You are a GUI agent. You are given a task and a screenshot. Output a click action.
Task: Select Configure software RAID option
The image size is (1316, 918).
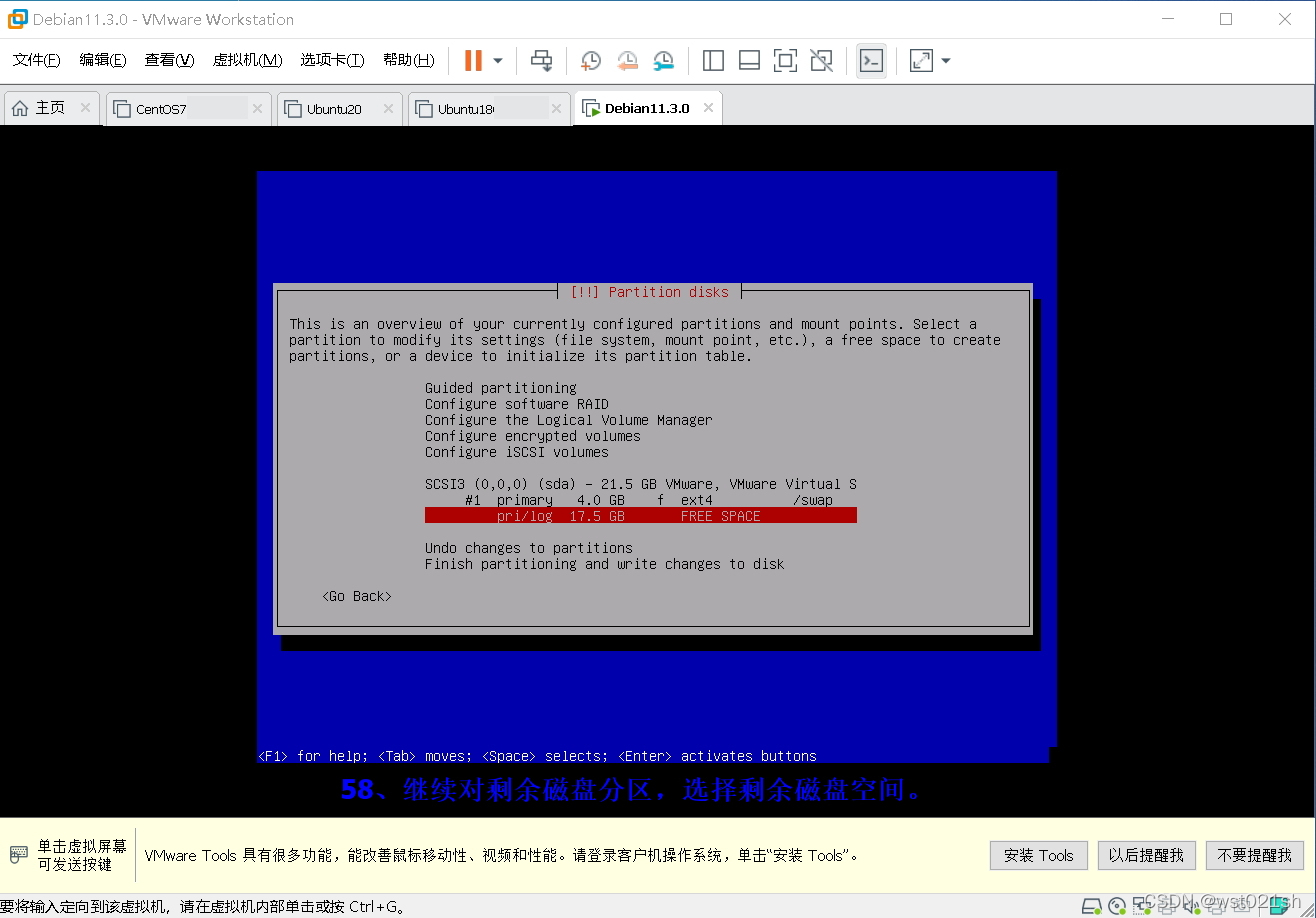[517, 404]
